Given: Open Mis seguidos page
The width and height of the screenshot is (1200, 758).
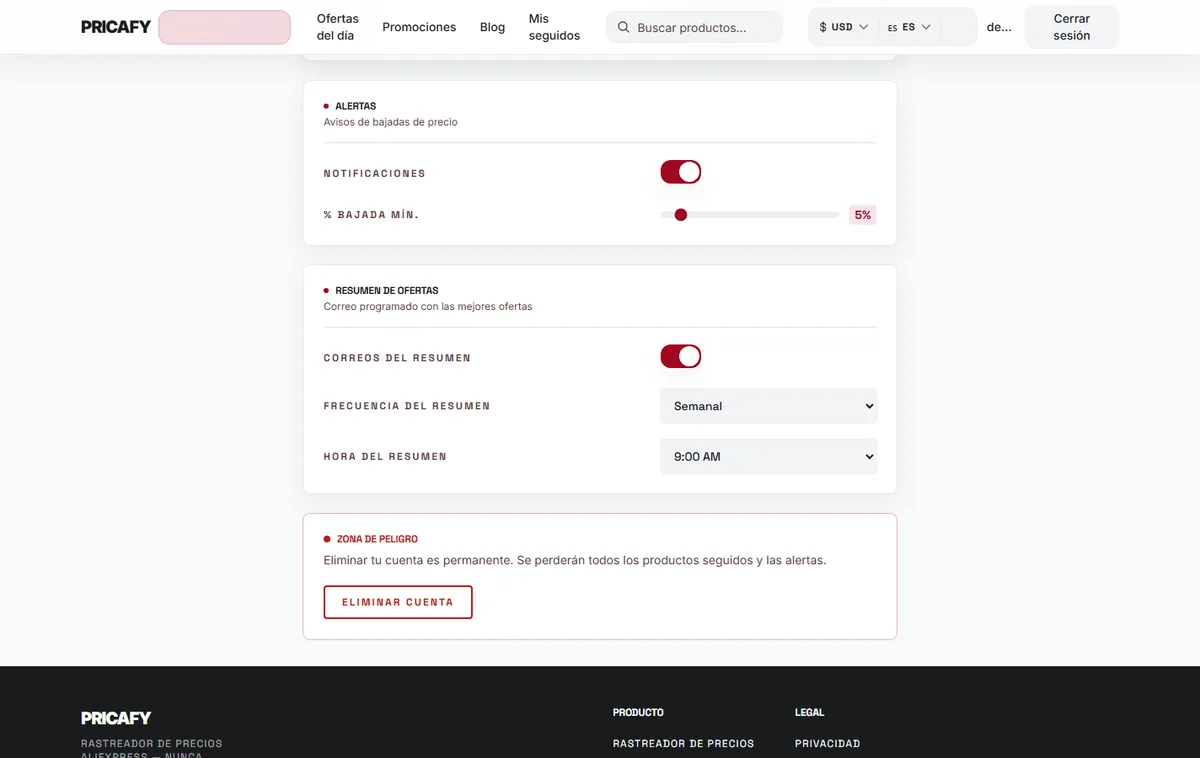Looking at the screenshot, I should click(554, 27).
